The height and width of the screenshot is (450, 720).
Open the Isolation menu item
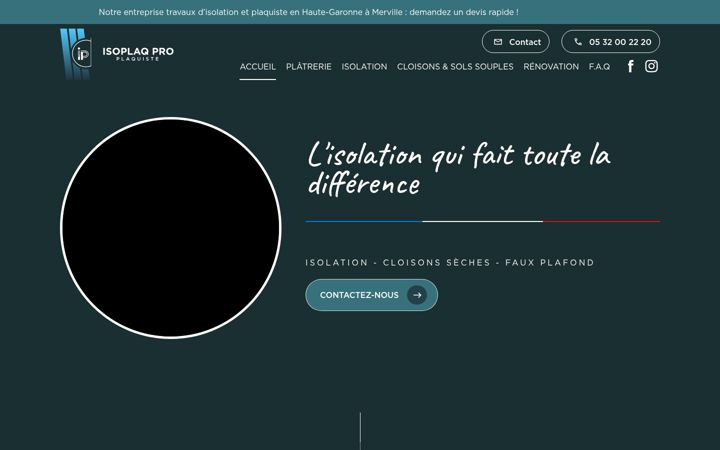pyautogui.click(x=364, y=67)
